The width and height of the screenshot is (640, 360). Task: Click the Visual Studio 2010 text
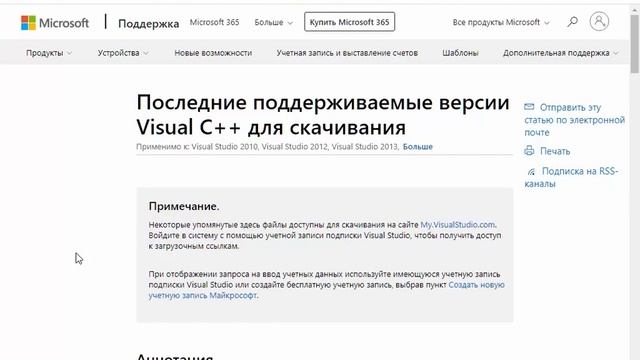[x=224, y=147]
